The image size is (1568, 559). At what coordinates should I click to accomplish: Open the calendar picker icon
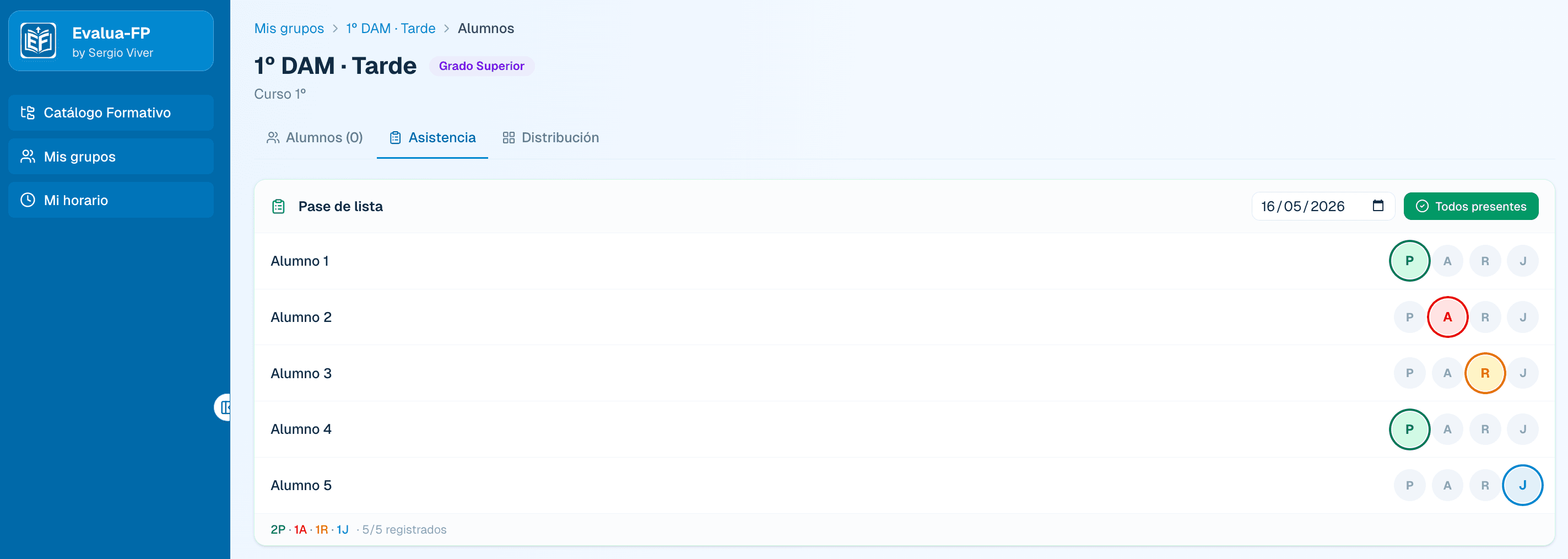coord(1378,206)
